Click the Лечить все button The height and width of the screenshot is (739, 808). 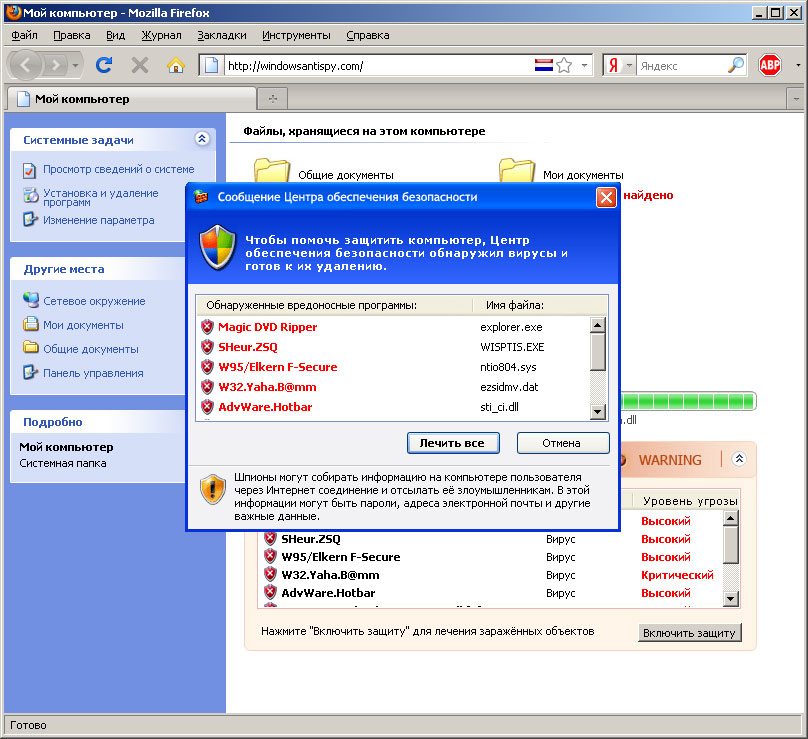tap(453, 443)
